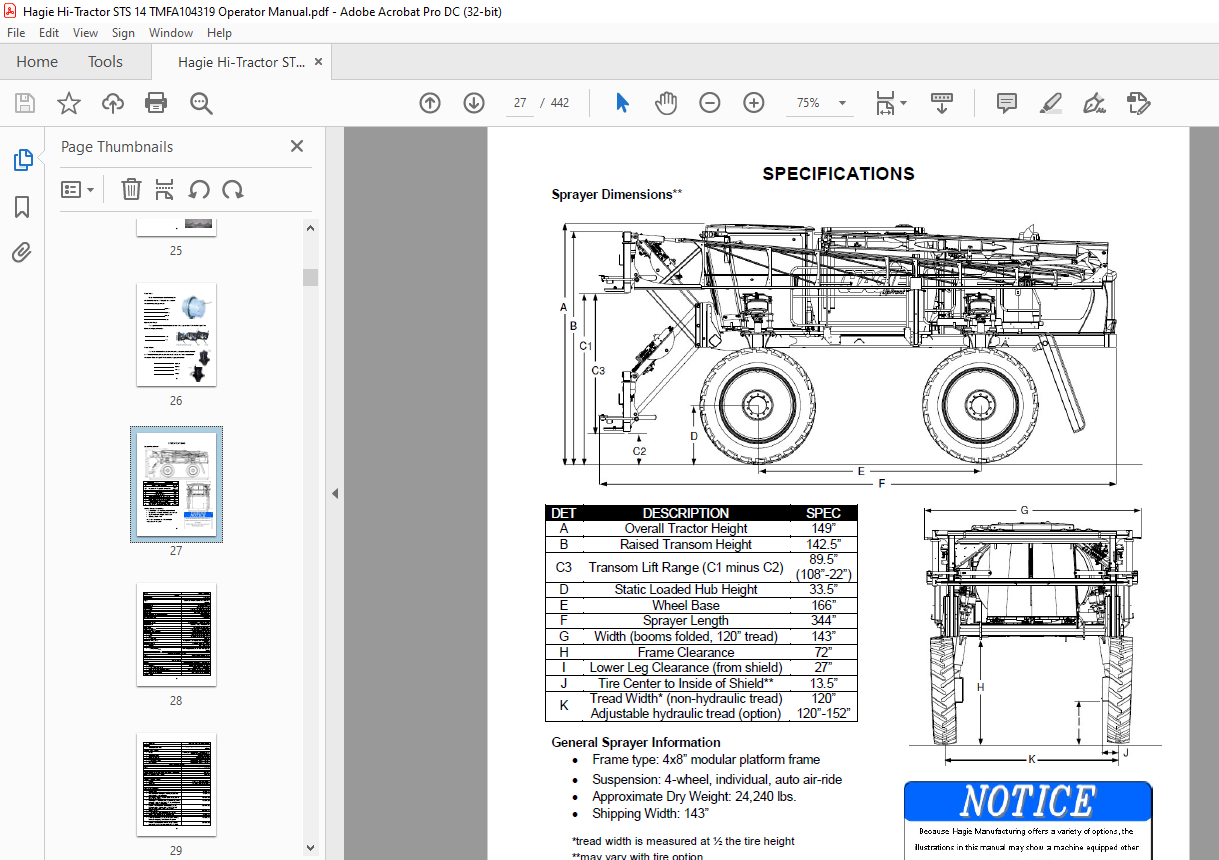Open the find text magnifier

[x=201, y=103]
